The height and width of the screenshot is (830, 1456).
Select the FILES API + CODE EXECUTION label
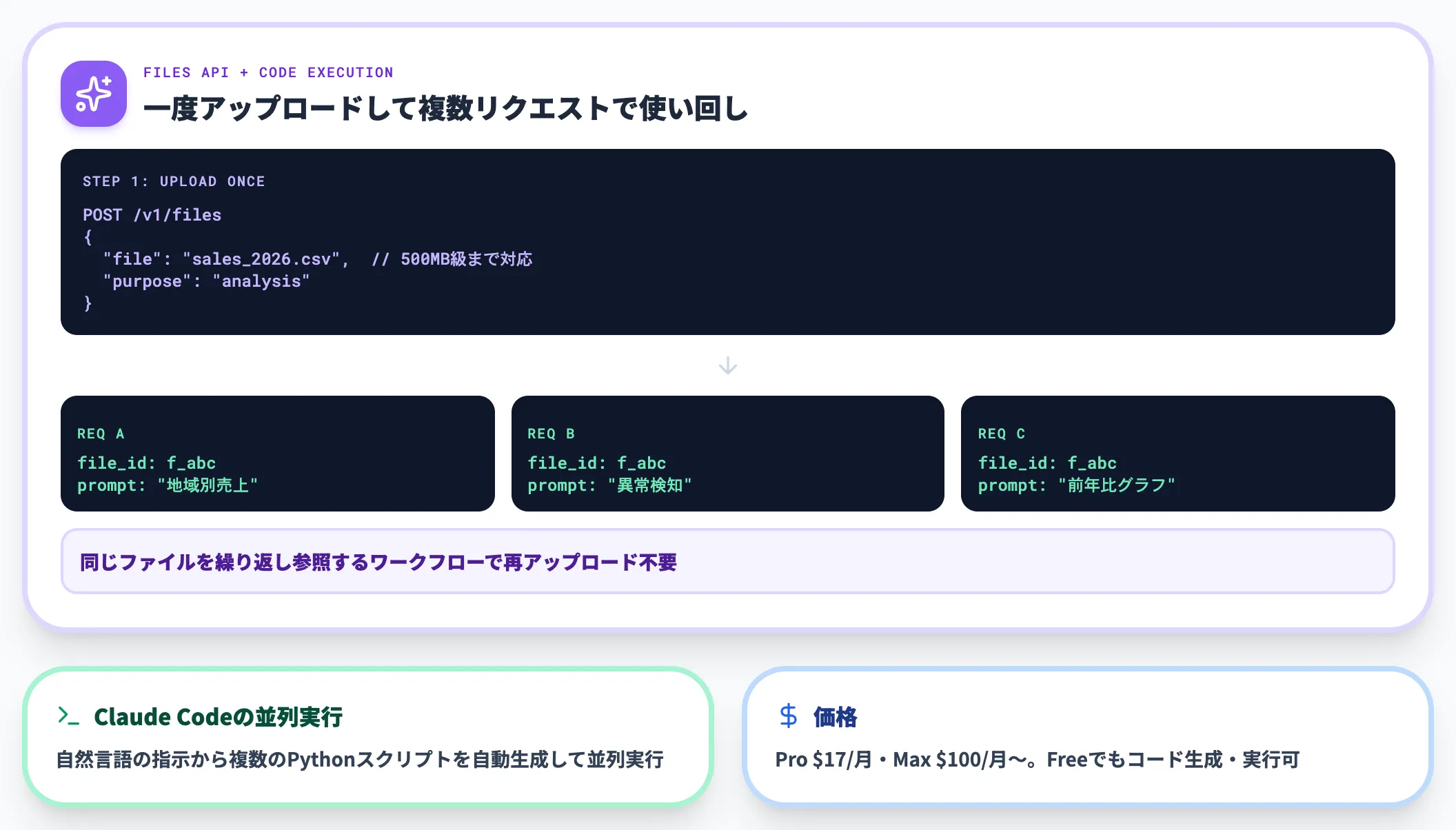268,72
